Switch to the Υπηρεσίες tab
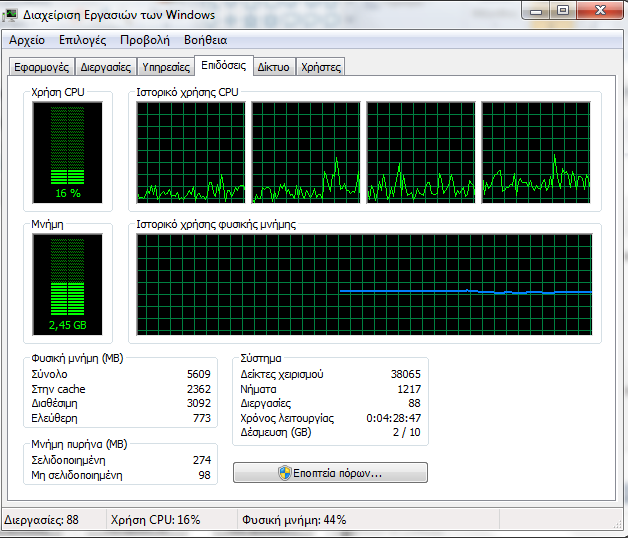 click(x=166, y=67)
